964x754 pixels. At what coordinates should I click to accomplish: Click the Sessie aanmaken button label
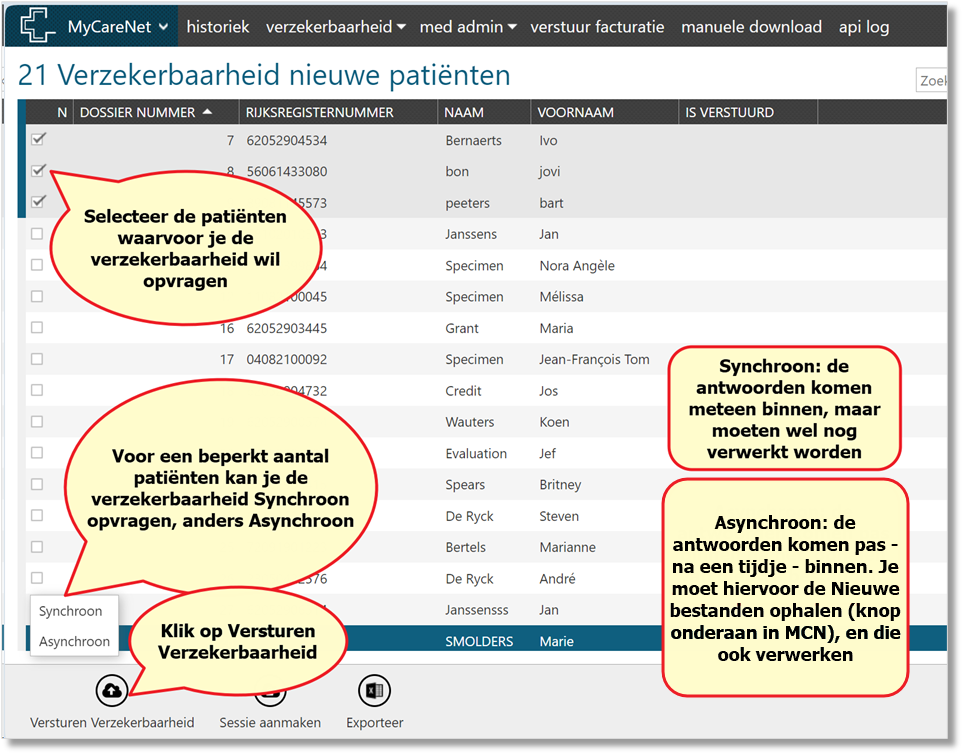coord(270,723)
